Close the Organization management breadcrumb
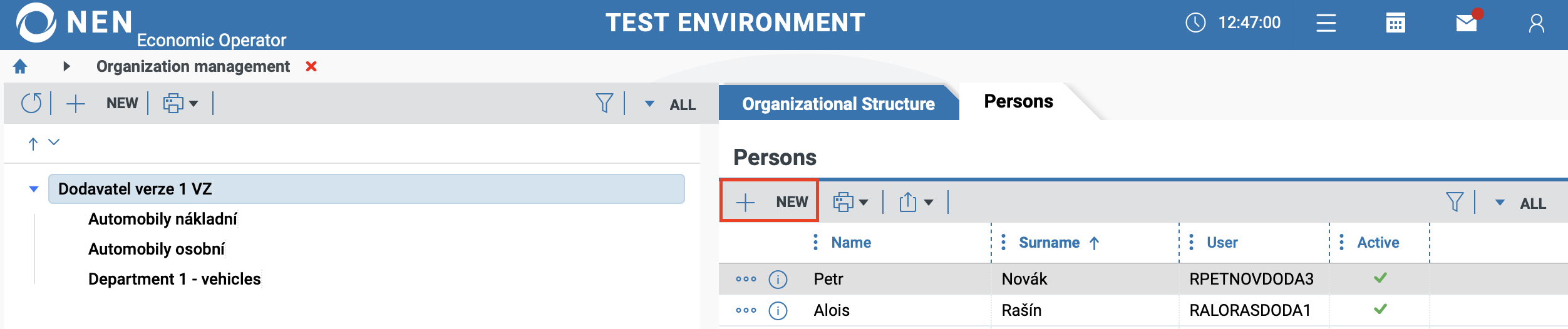Viewport: 1568px width, 329px height. coord(311,66)
